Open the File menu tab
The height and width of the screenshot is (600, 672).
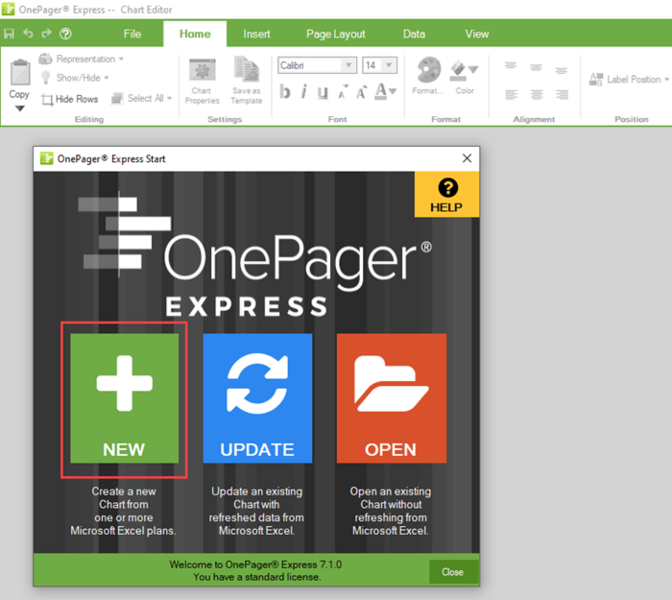(132, 34)
